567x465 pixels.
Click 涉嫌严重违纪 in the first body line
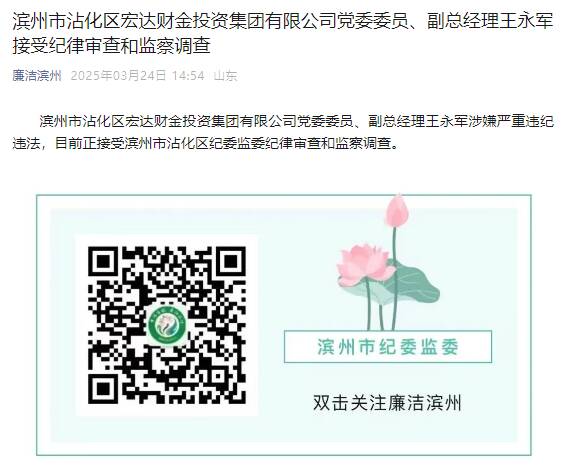511,121
